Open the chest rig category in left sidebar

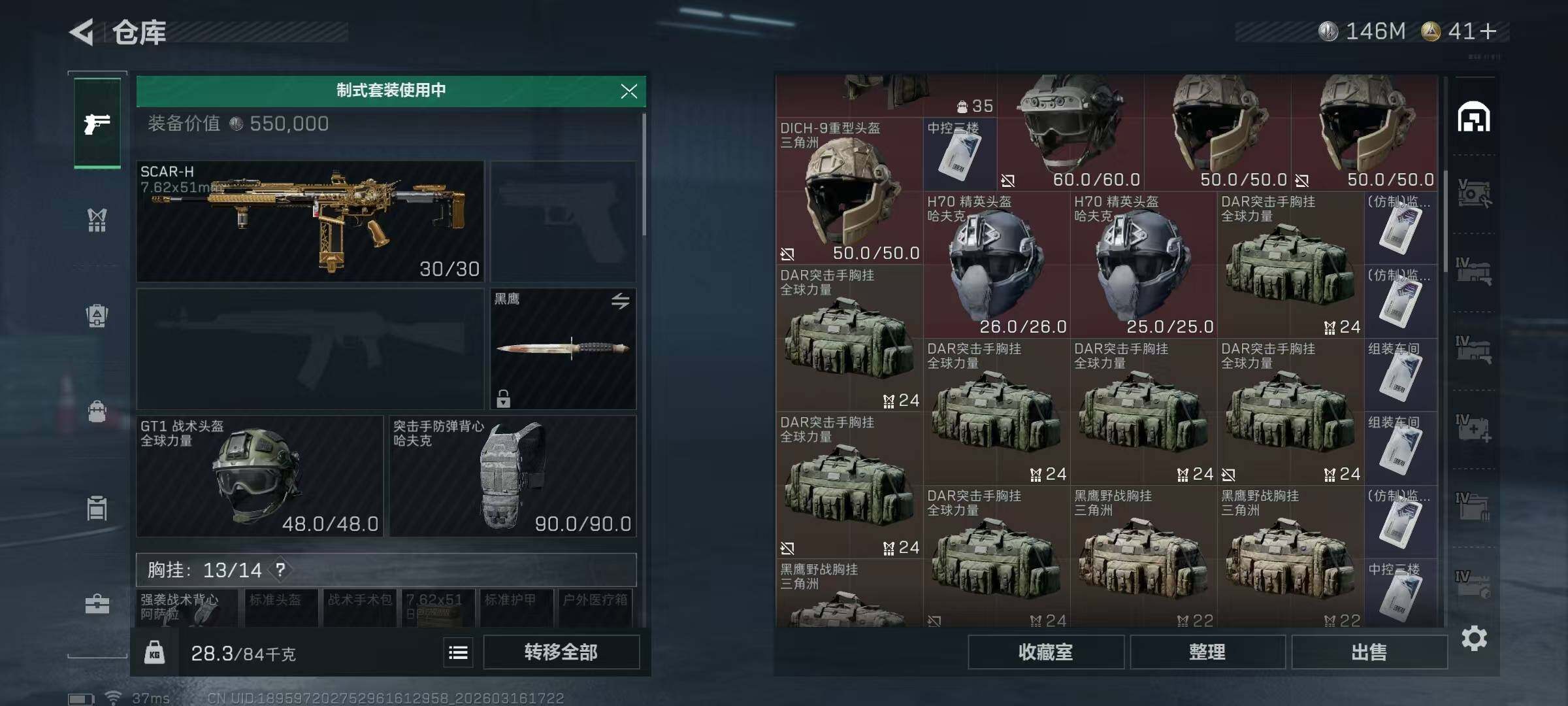[x=97, y=220]
